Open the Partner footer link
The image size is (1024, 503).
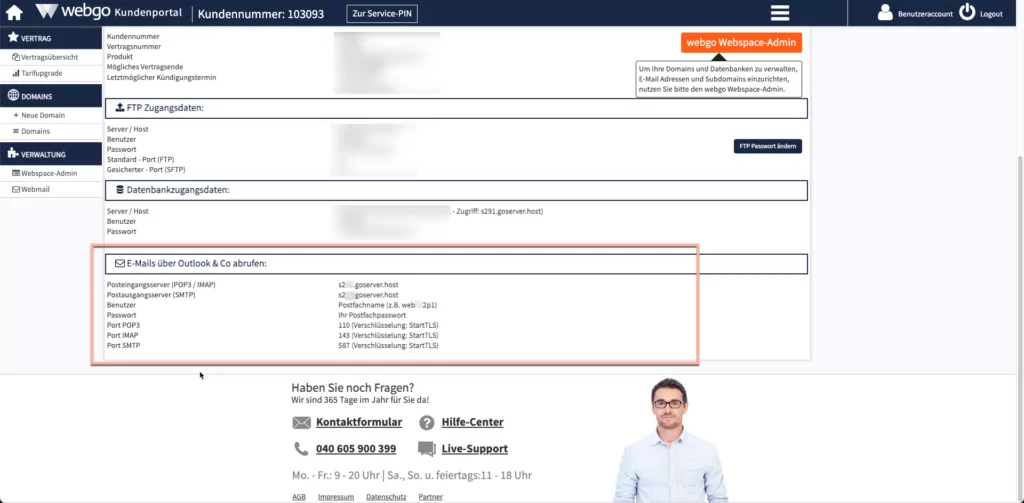(x=430, y=497)
